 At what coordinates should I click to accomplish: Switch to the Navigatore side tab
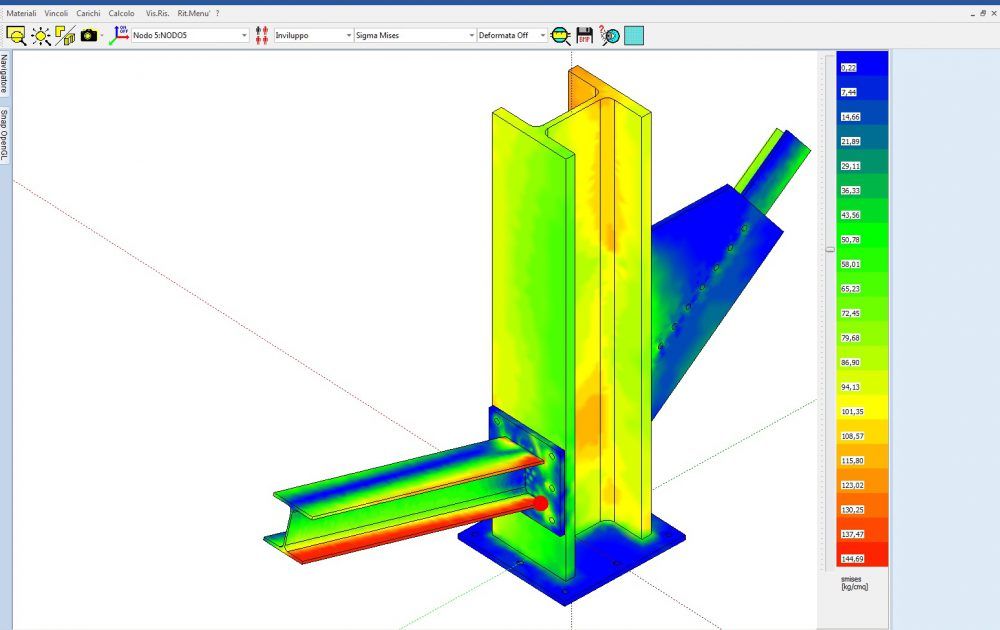pyautogui.click(x=5, y=75)
